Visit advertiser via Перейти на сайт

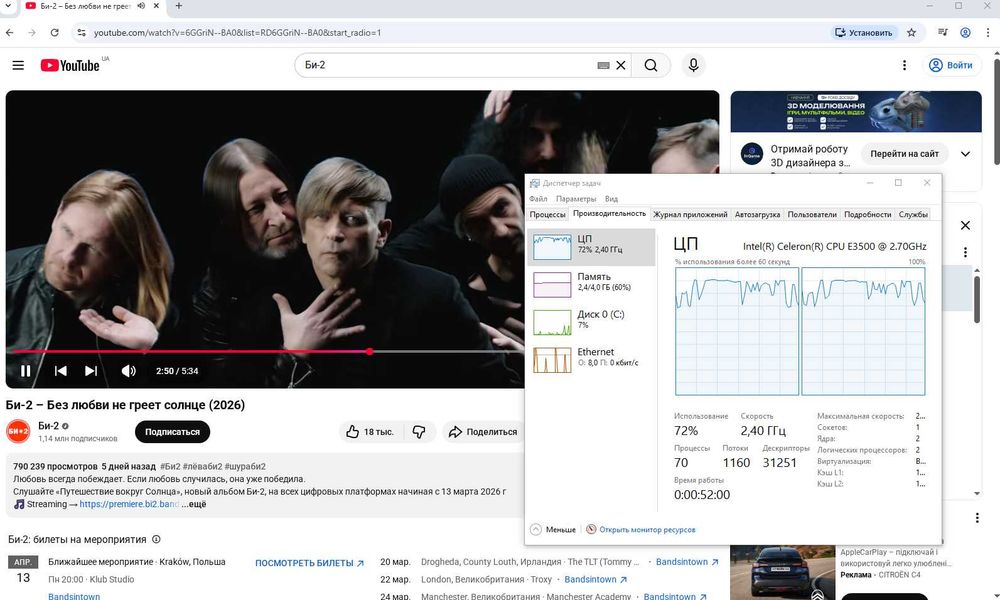coord(904,154)
